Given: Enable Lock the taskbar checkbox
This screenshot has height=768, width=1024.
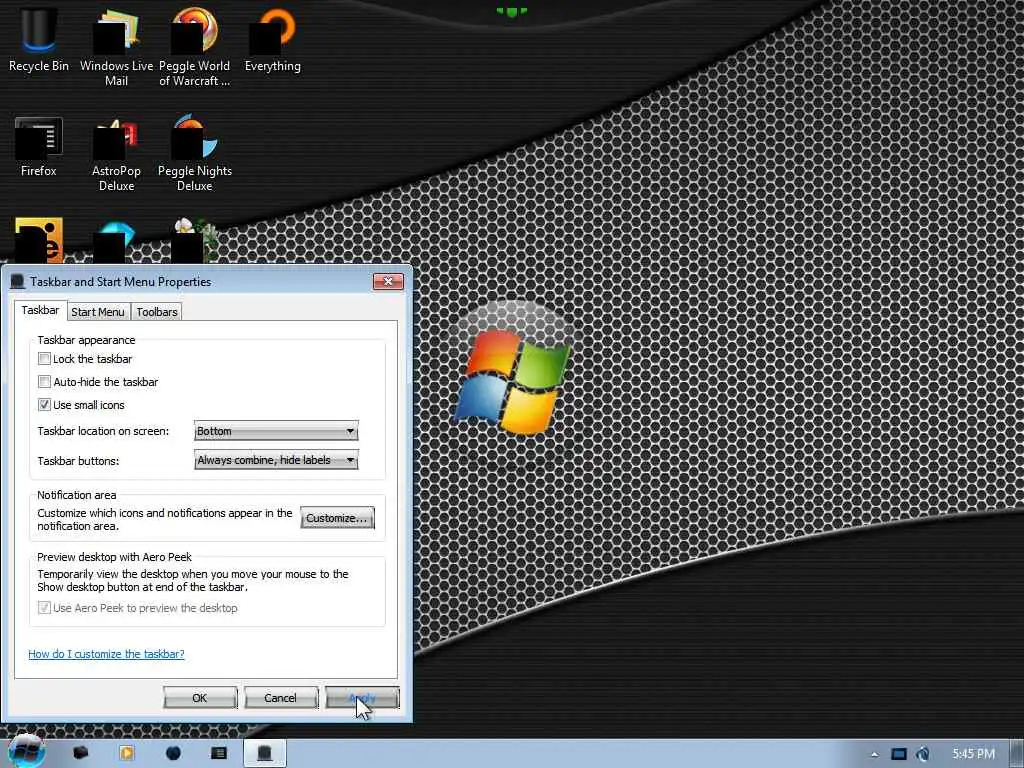Looking at the screenshot, I should click(44, 359).
